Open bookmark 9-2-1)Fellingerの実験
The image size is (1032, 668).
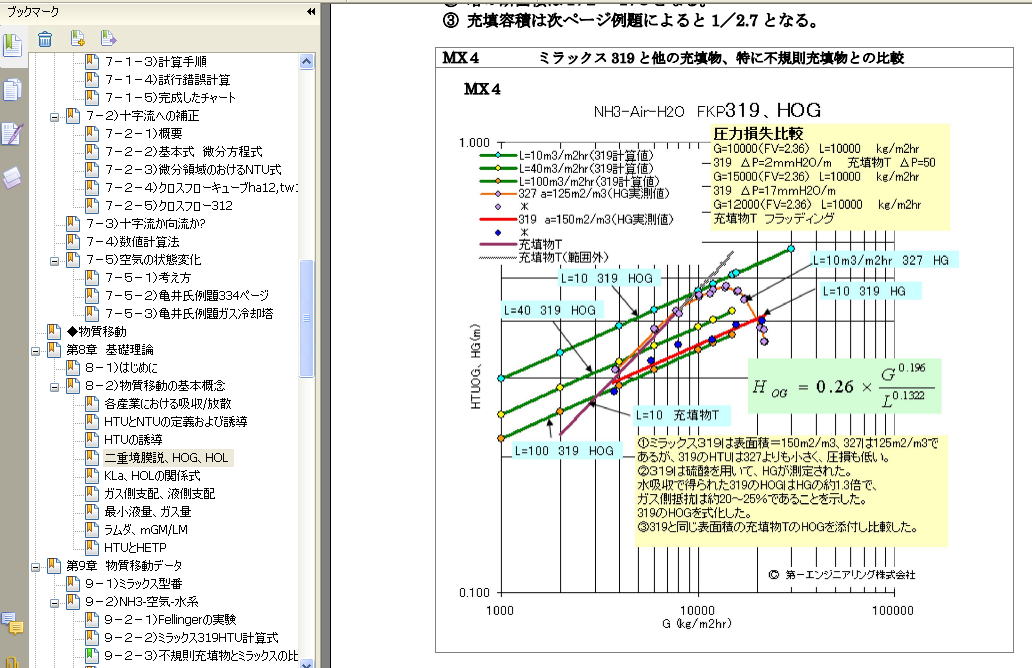(170, 619)
